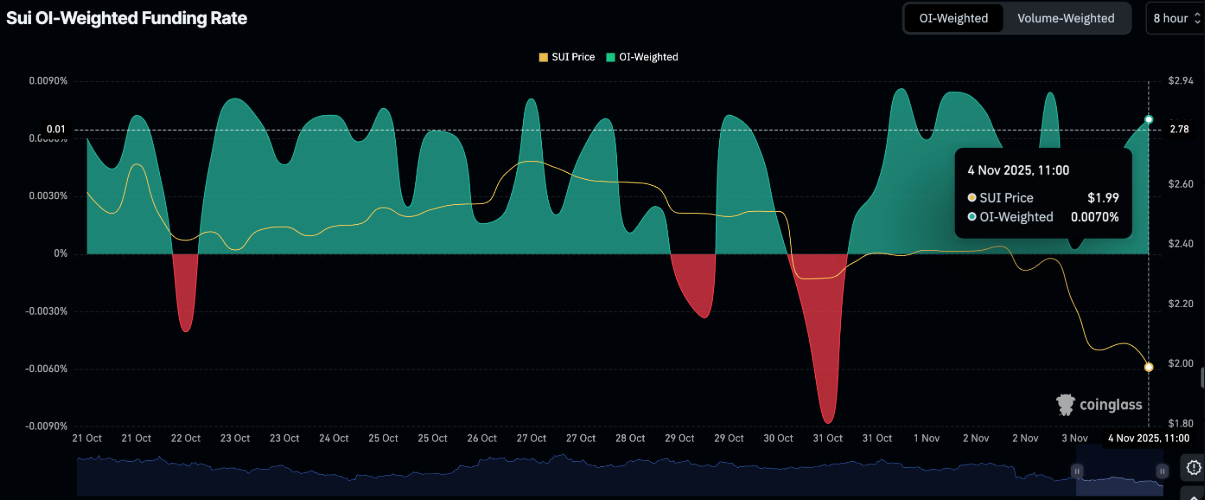
Task: Switch to the Volume-Weighted tab
Action: coord(1066,18)
